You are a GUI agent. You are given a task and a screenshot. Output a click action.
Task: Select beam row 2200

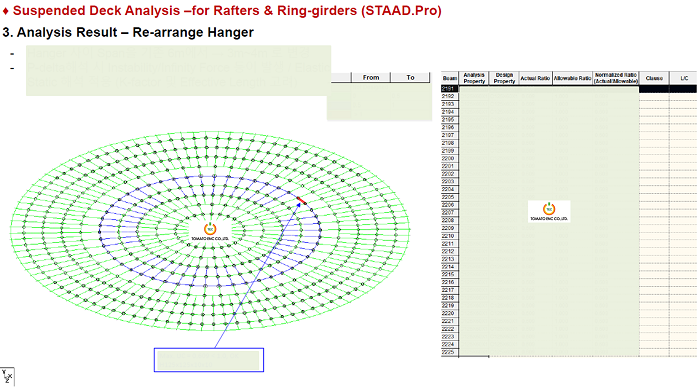click(x=568, y=158)
